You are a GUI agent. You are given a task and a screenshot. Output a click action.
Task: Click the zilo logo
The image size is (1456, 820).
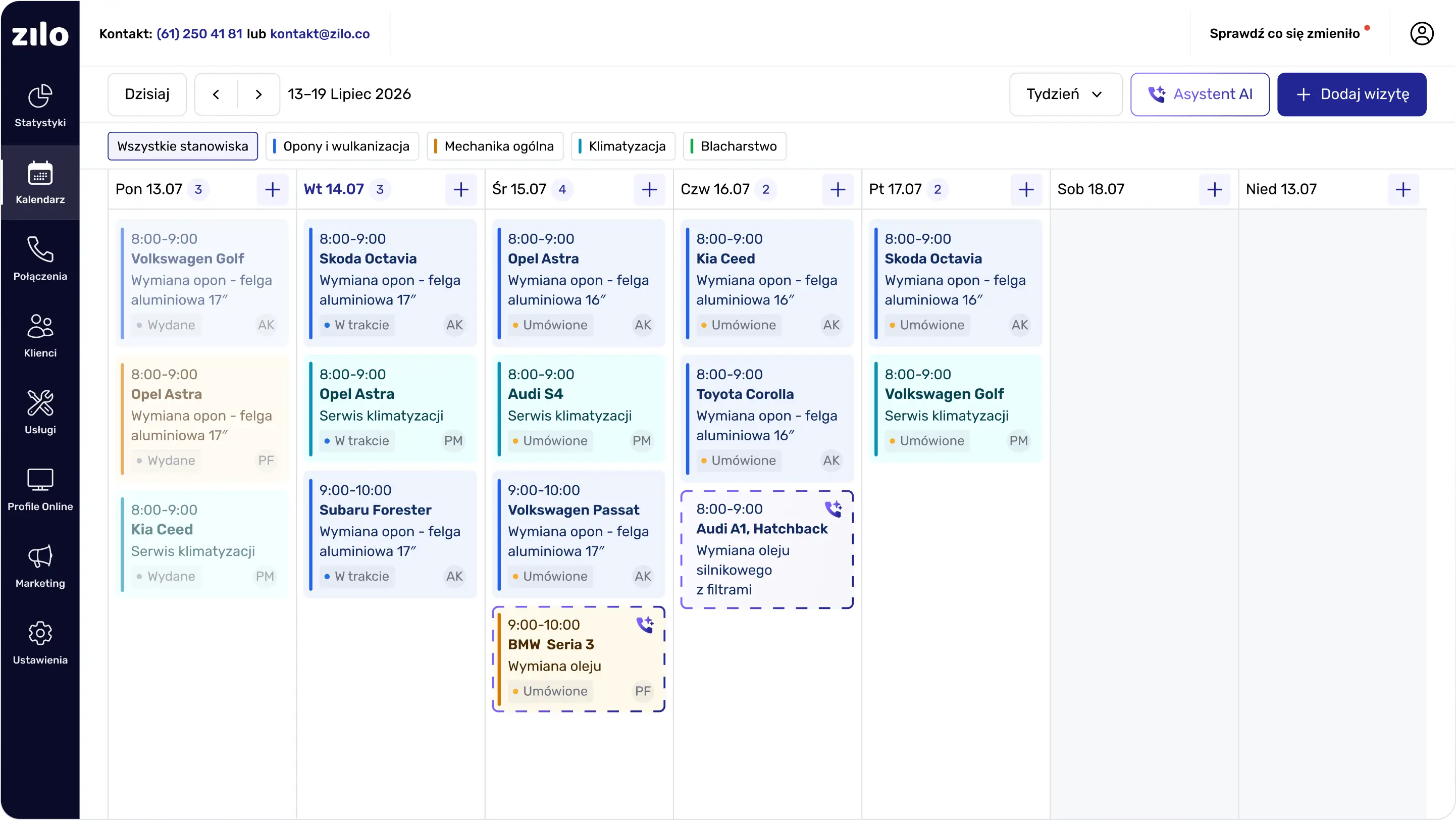40,34
